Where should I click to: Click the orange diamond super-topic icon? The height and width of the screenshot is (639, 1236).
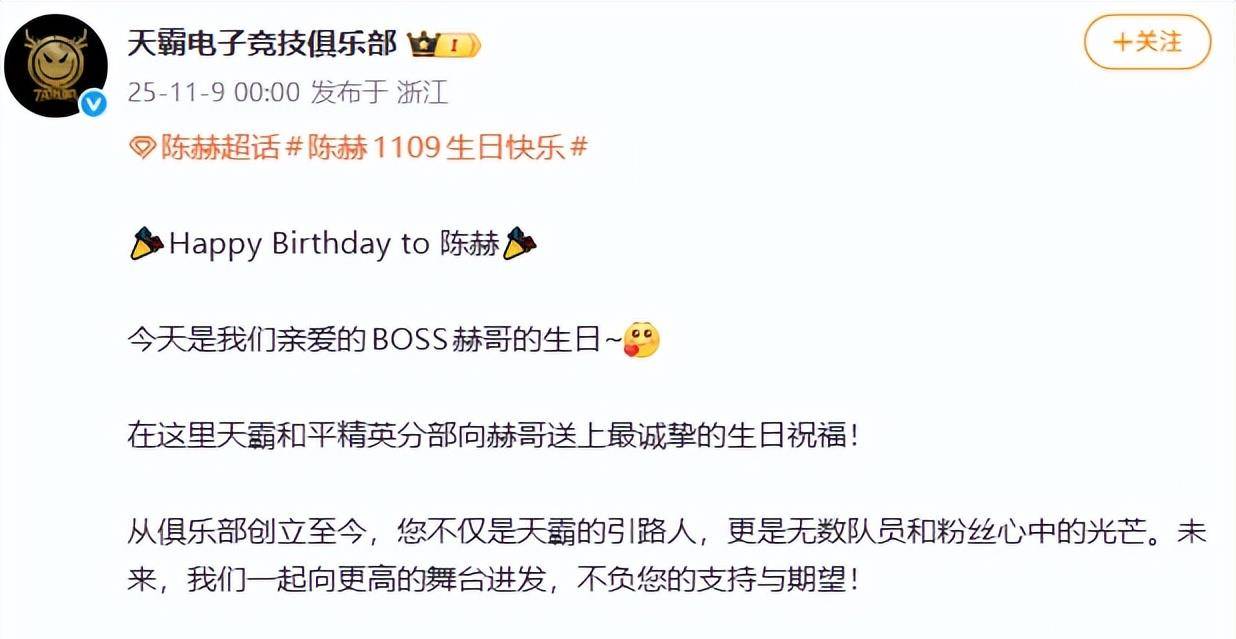click(x=143, y=149)
